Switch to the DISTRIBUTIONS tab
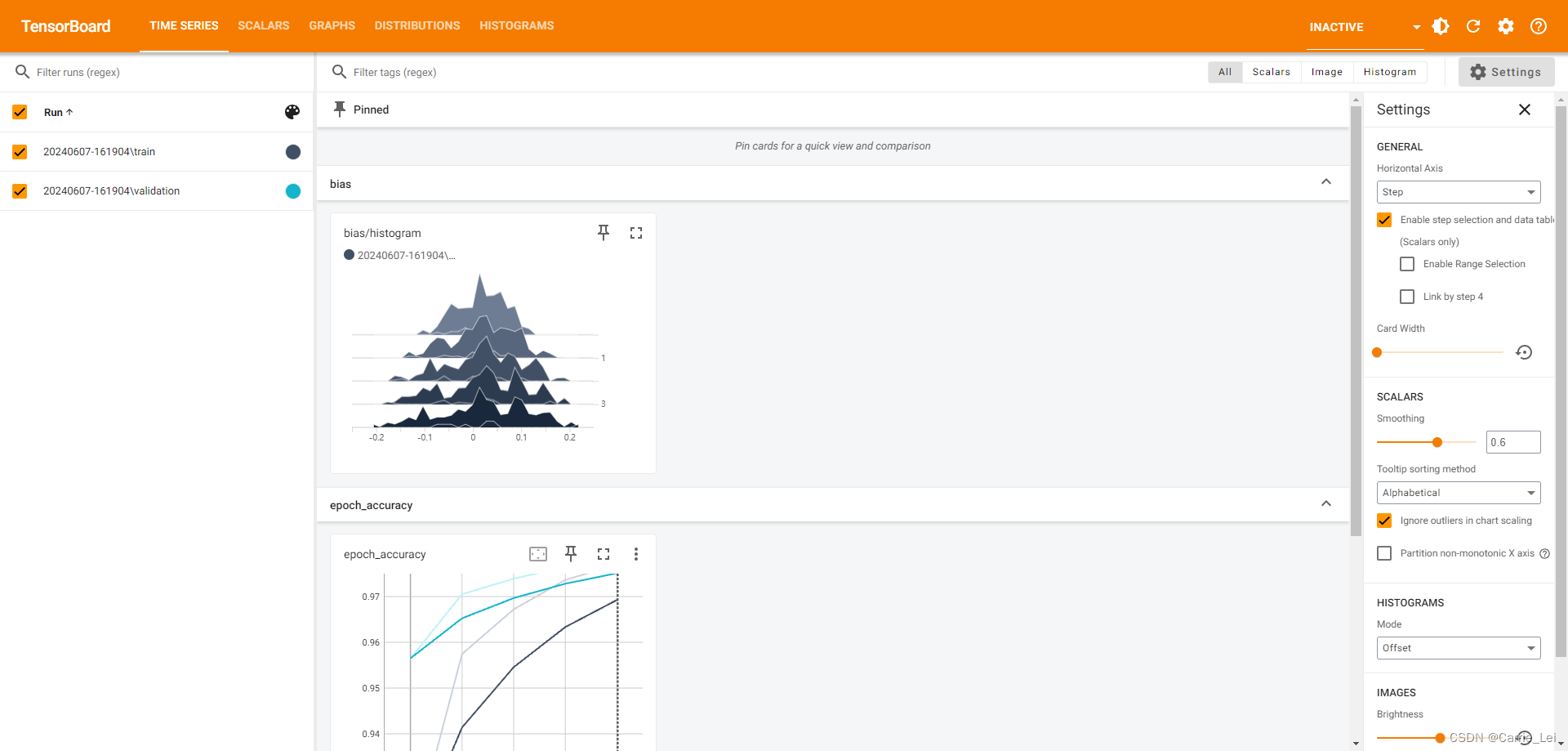1568x751 pixels. coord(417,26)
